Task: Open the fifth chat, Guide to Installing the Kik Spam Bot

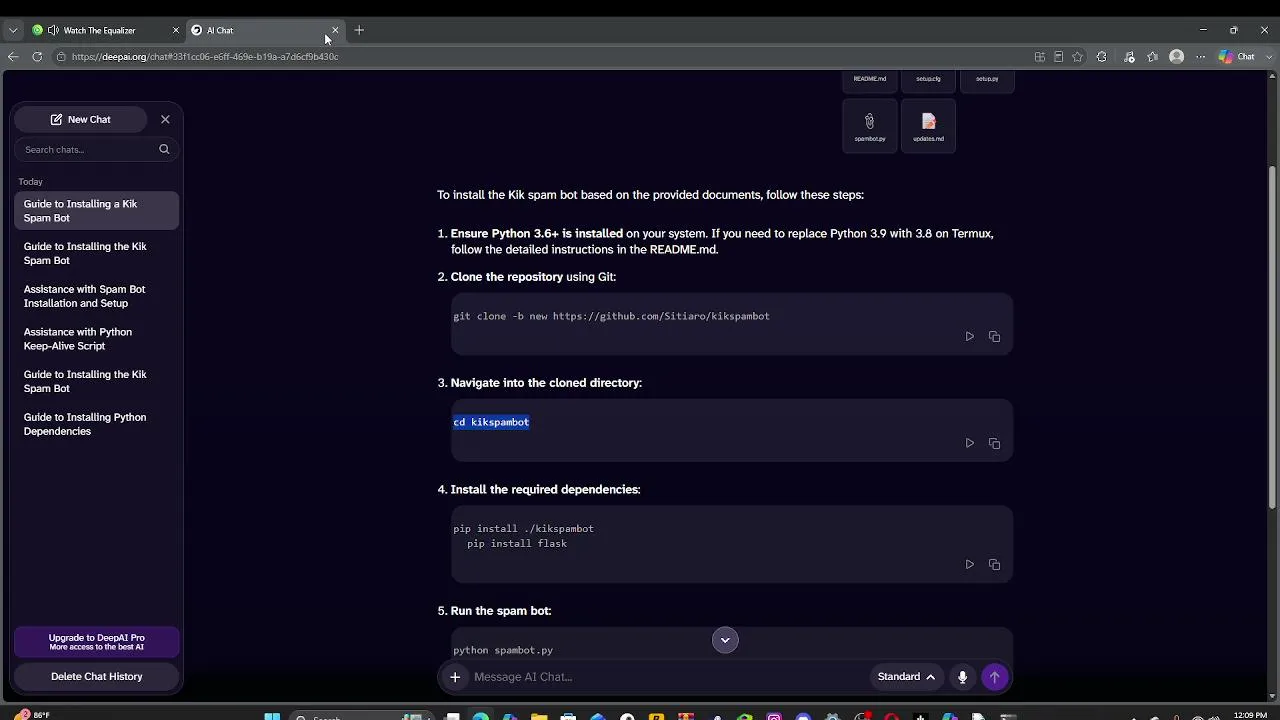Action: coord(97,382)
